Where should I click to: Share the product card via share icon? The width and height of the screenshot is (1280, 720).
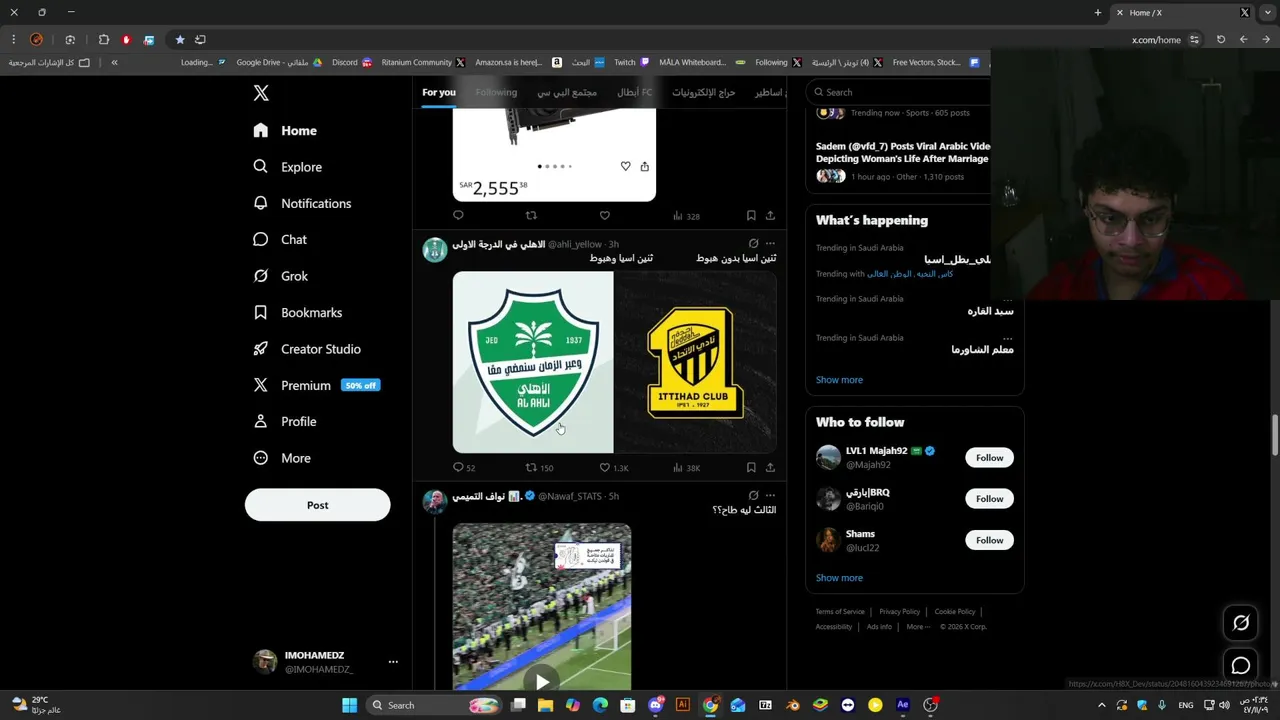pyautogui.click(x=644, y=166)
